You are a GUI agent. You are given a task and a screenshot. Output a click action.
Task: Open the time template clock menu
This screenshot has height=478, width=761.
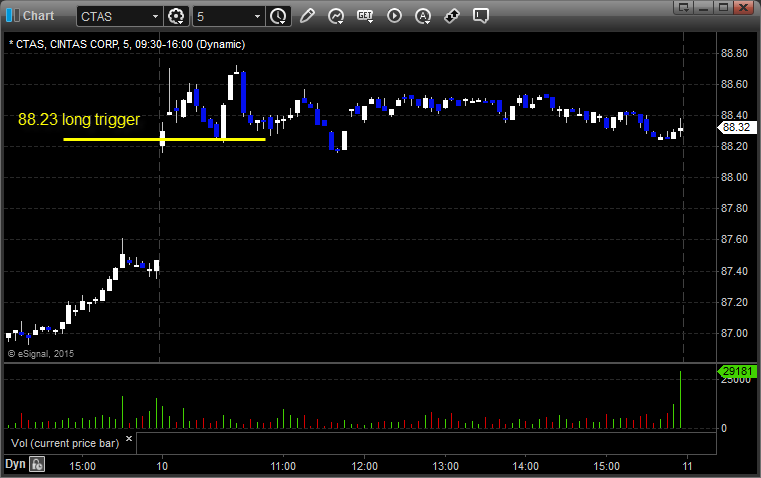point(279,16)
